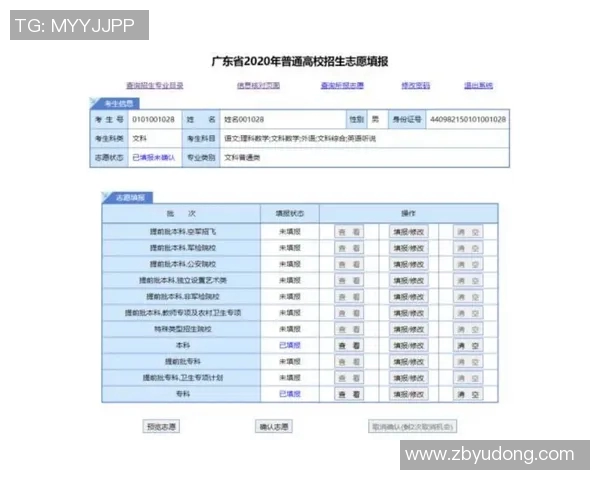
Task: Click 查看 in the 特殊类型招生院校 row
Action: pos(349,329)
